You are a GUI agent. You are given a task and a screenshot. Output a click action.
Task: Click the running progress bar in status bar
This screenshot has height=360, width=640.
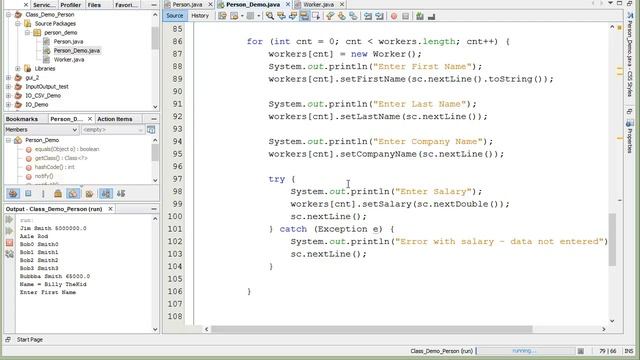tap(525, 351)
